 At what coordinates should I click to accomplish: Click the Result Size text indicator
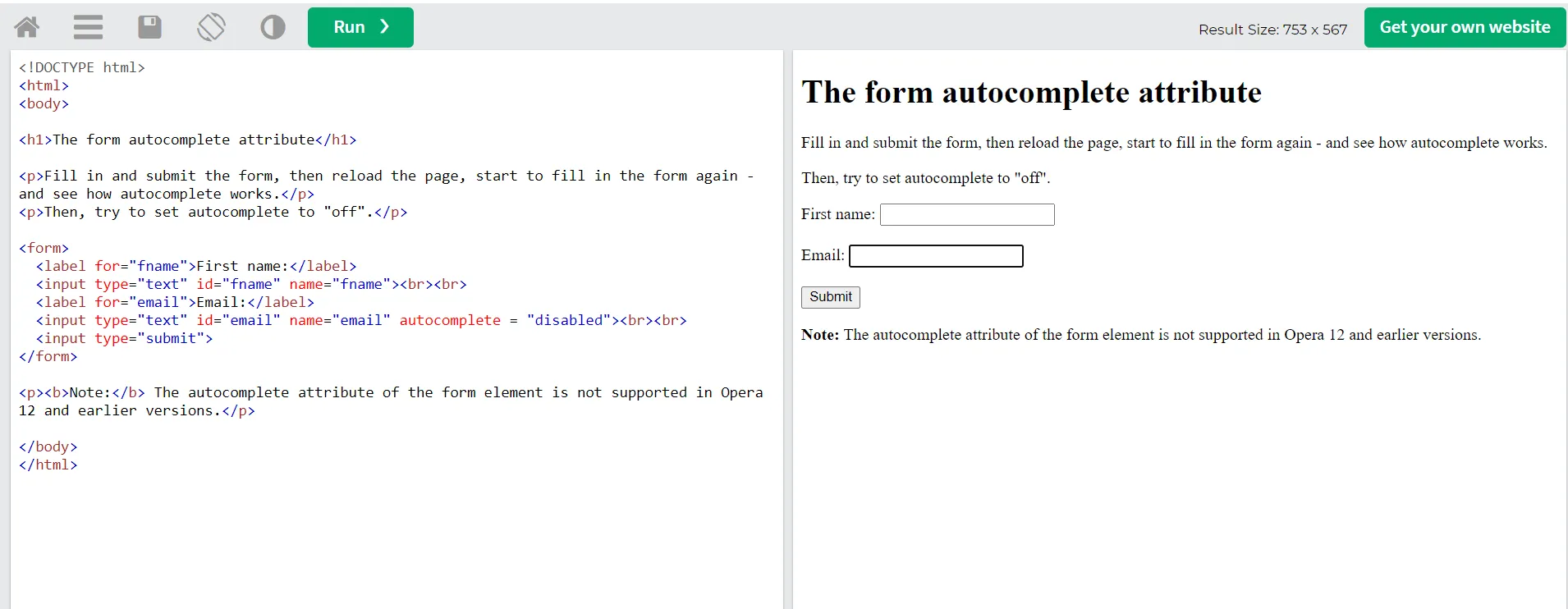coord(1272,30)
